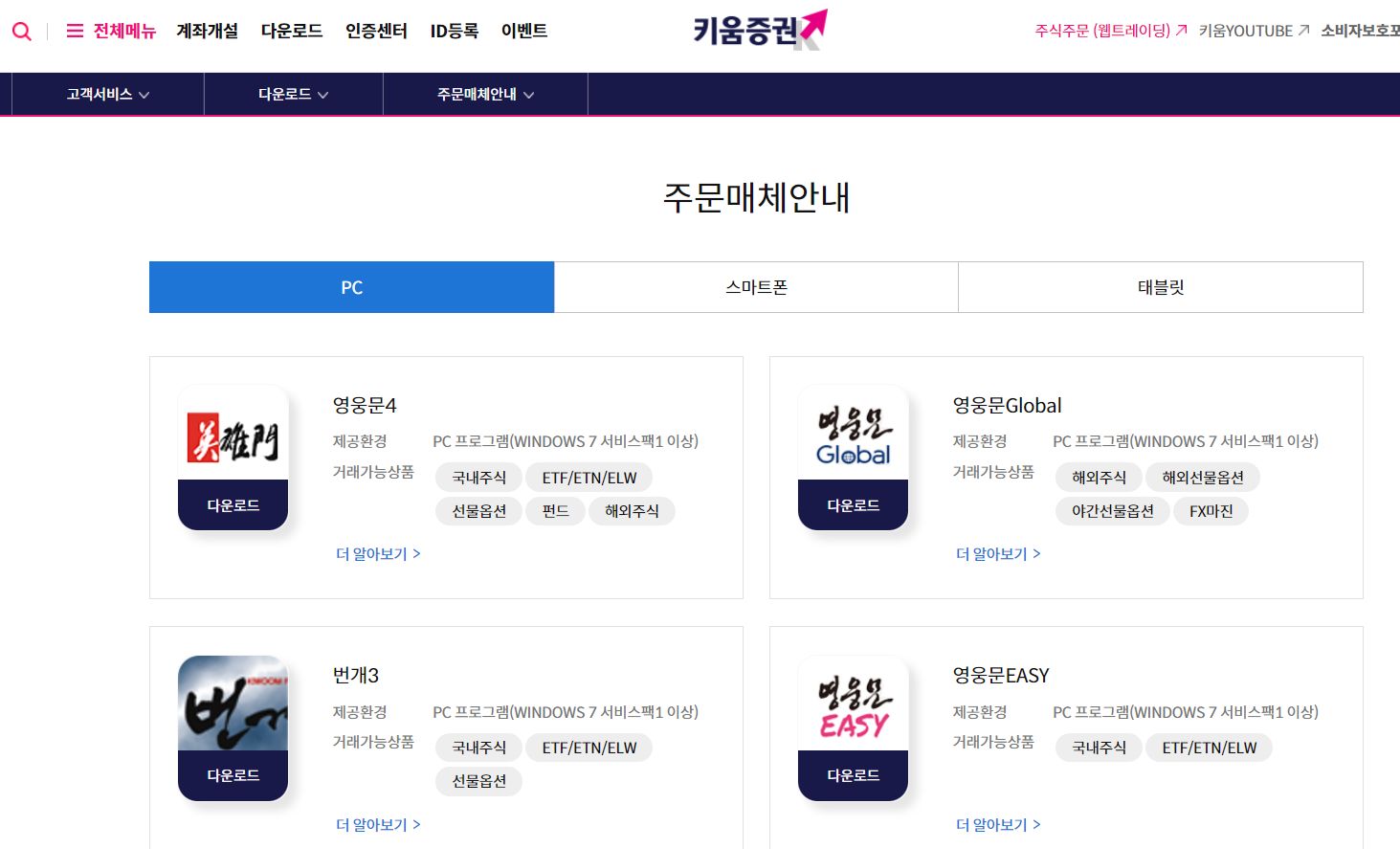Open the 주식주문 (웹트레이딩) link
The width and height of the screenshot is (1400, 849).
[x=1111, y=31]
